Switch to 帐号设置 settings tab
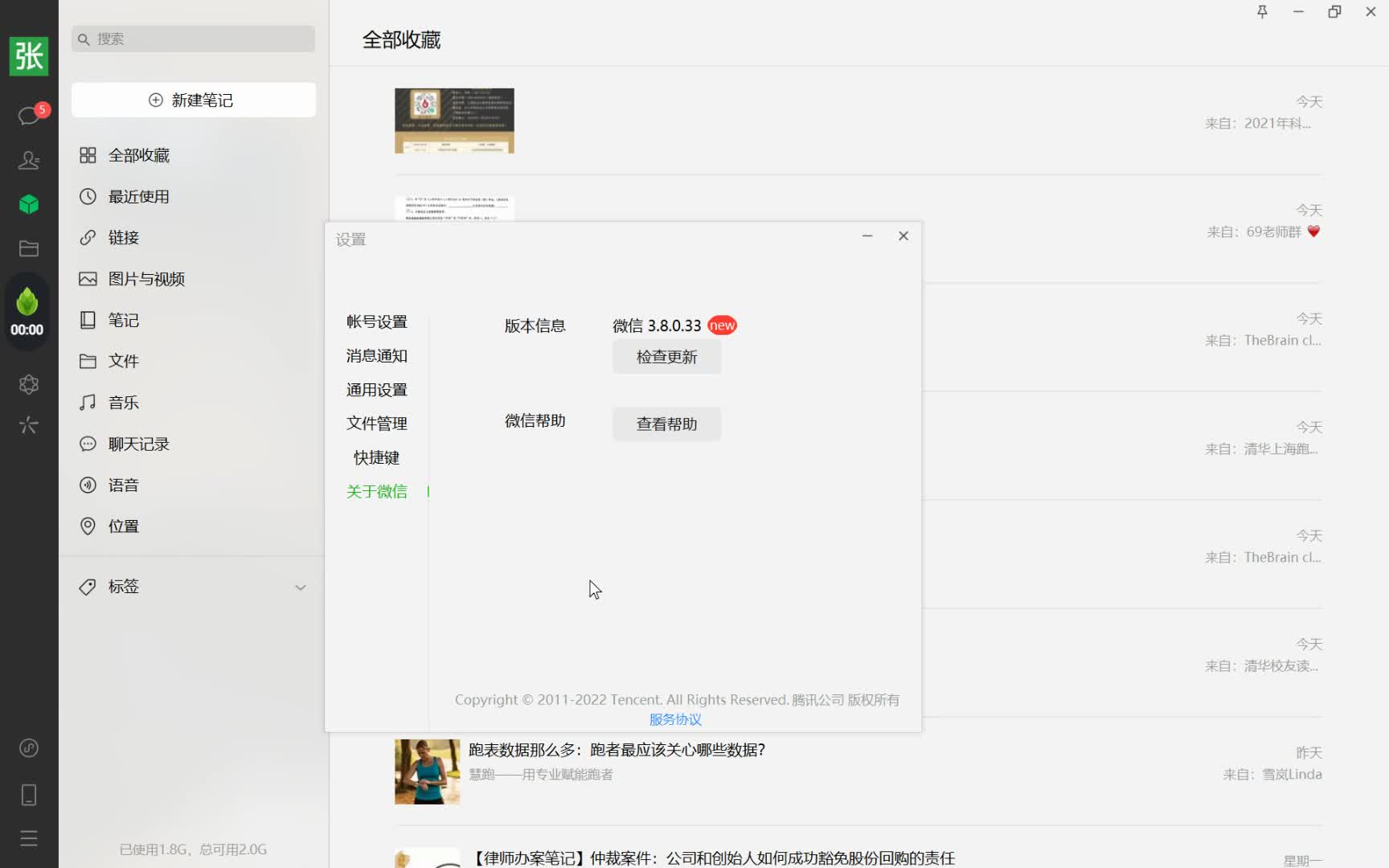This screenshot has width=1389, height=868. click(376, 321)
